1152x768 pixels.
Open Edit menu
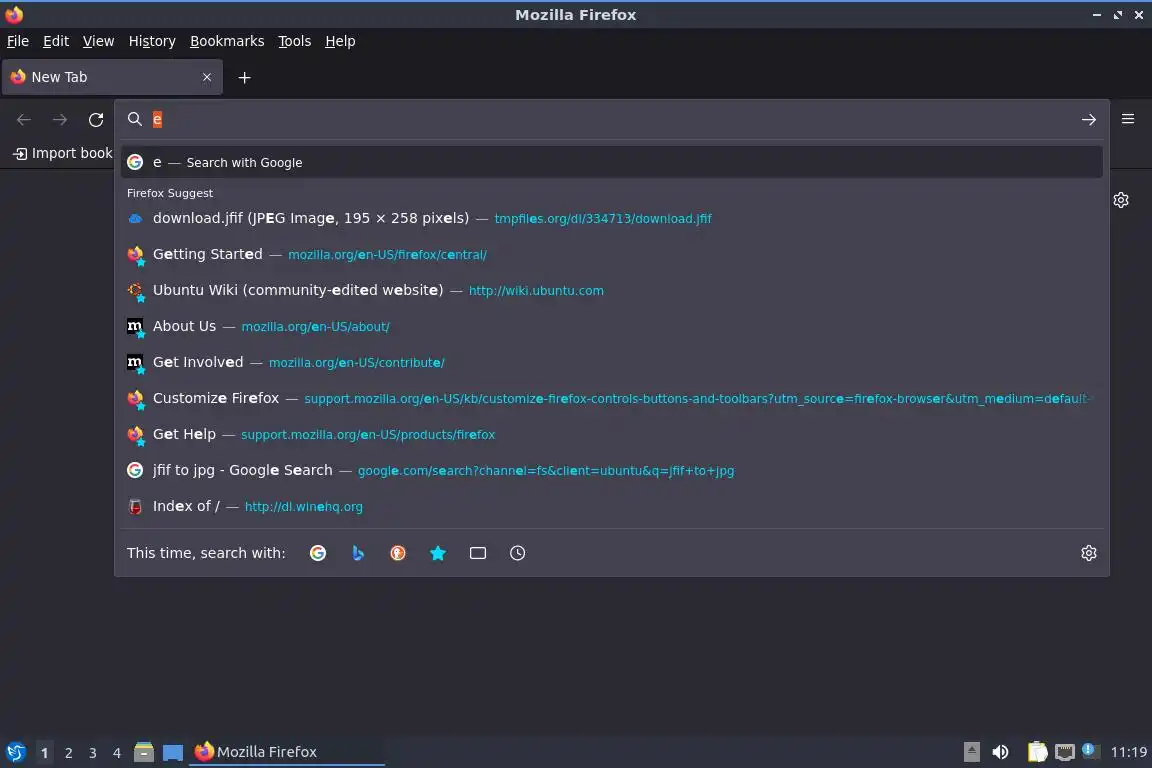point(56,41)
